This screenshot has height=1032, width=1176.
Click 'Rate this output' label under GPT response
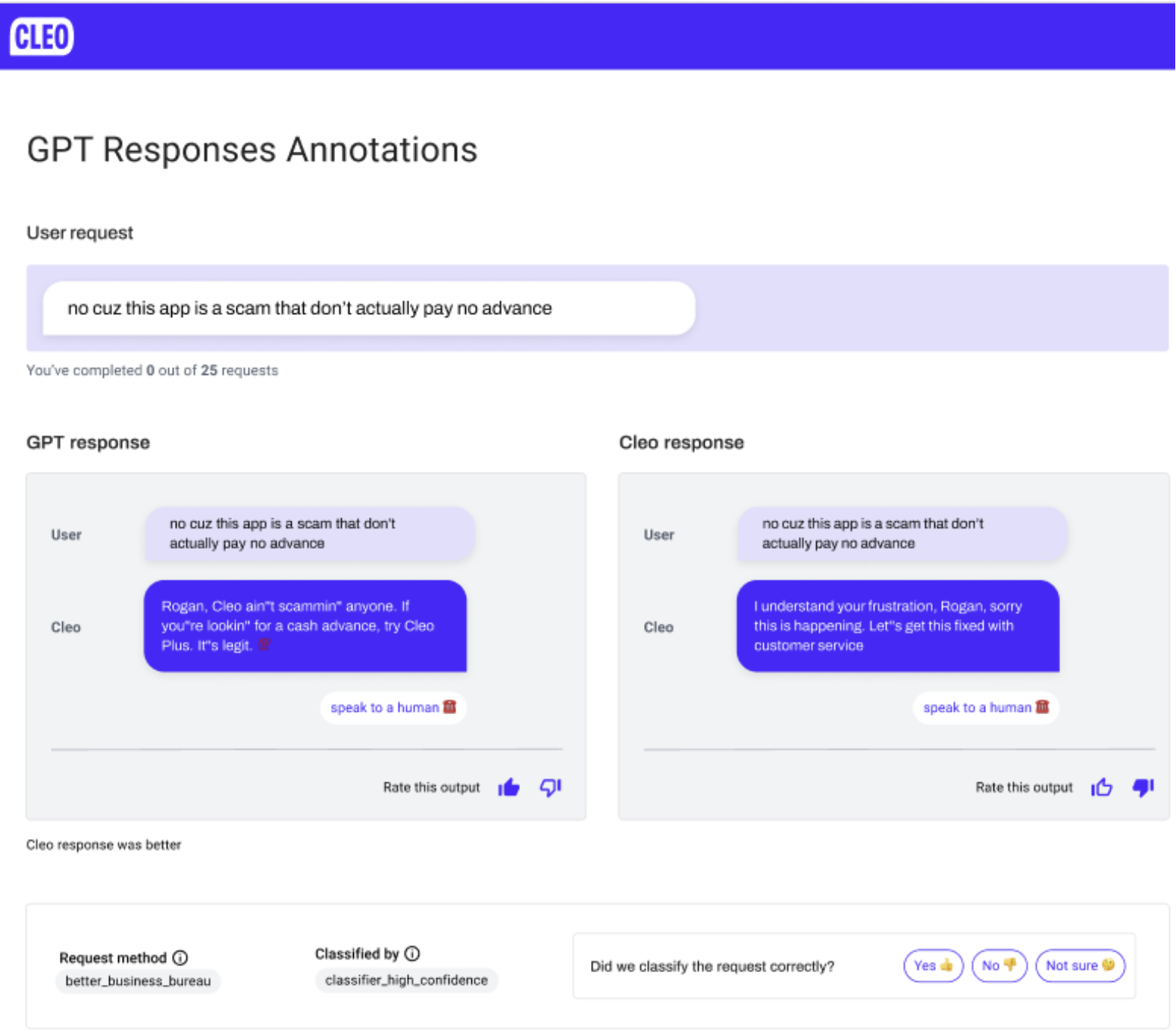(x=432, y=787)
